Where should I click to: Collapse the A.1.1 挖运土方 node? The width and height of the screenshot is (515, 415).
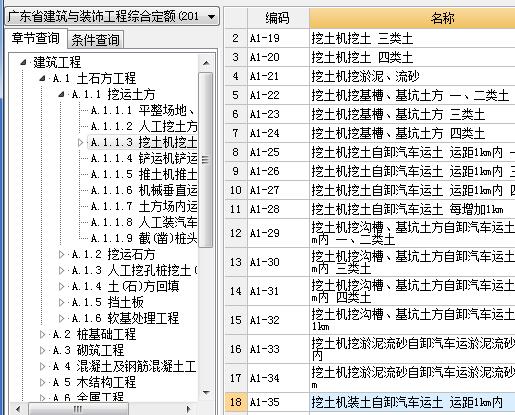[61, 94]
